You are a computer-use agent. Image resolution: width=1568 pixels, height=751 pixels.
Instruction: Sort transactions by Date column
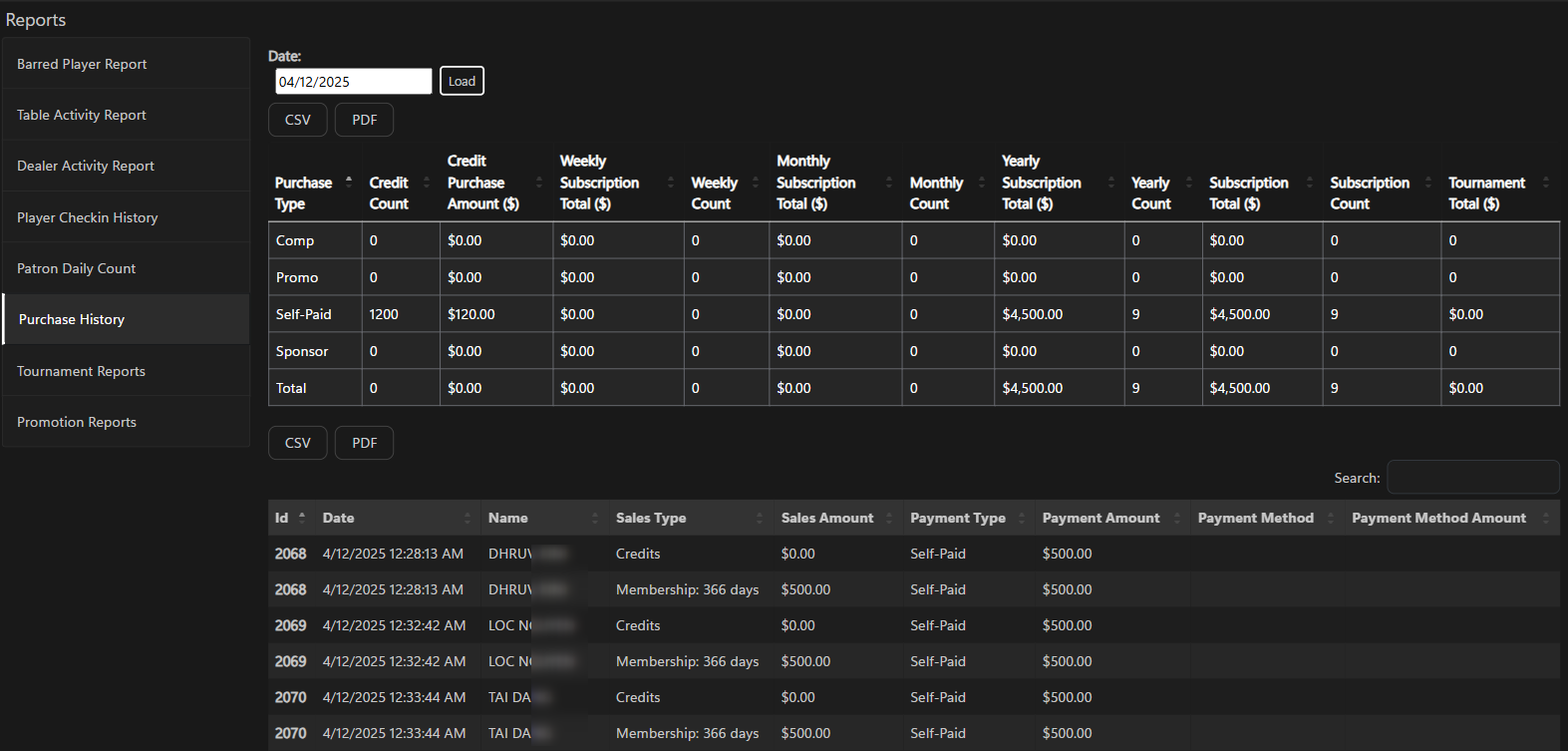[339, 518]
